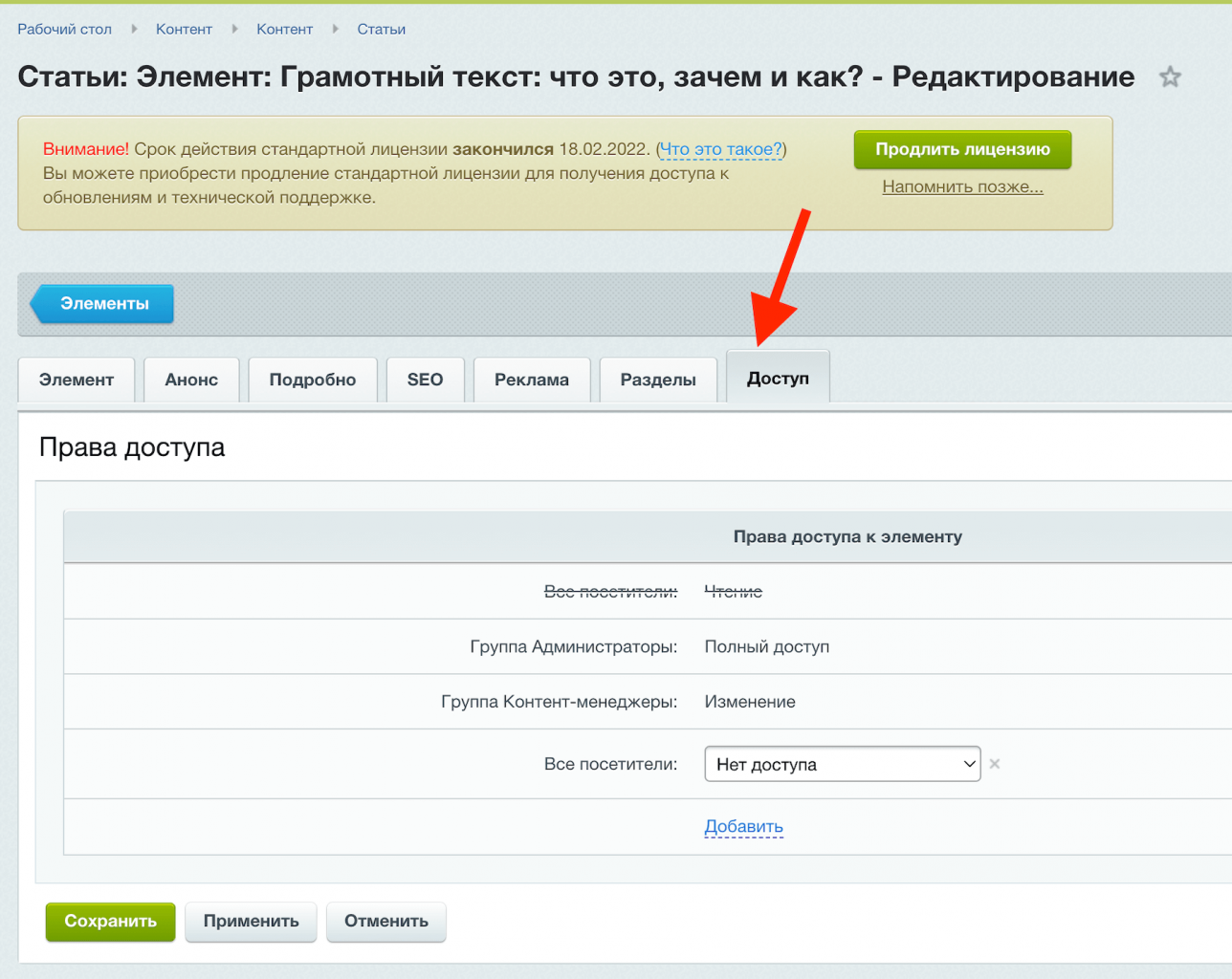The width and height of the screenshot is (1232, 979).
Task: Expand the arrow after Рабочий стол breadcrumb
Action: (x=134, y=30)
